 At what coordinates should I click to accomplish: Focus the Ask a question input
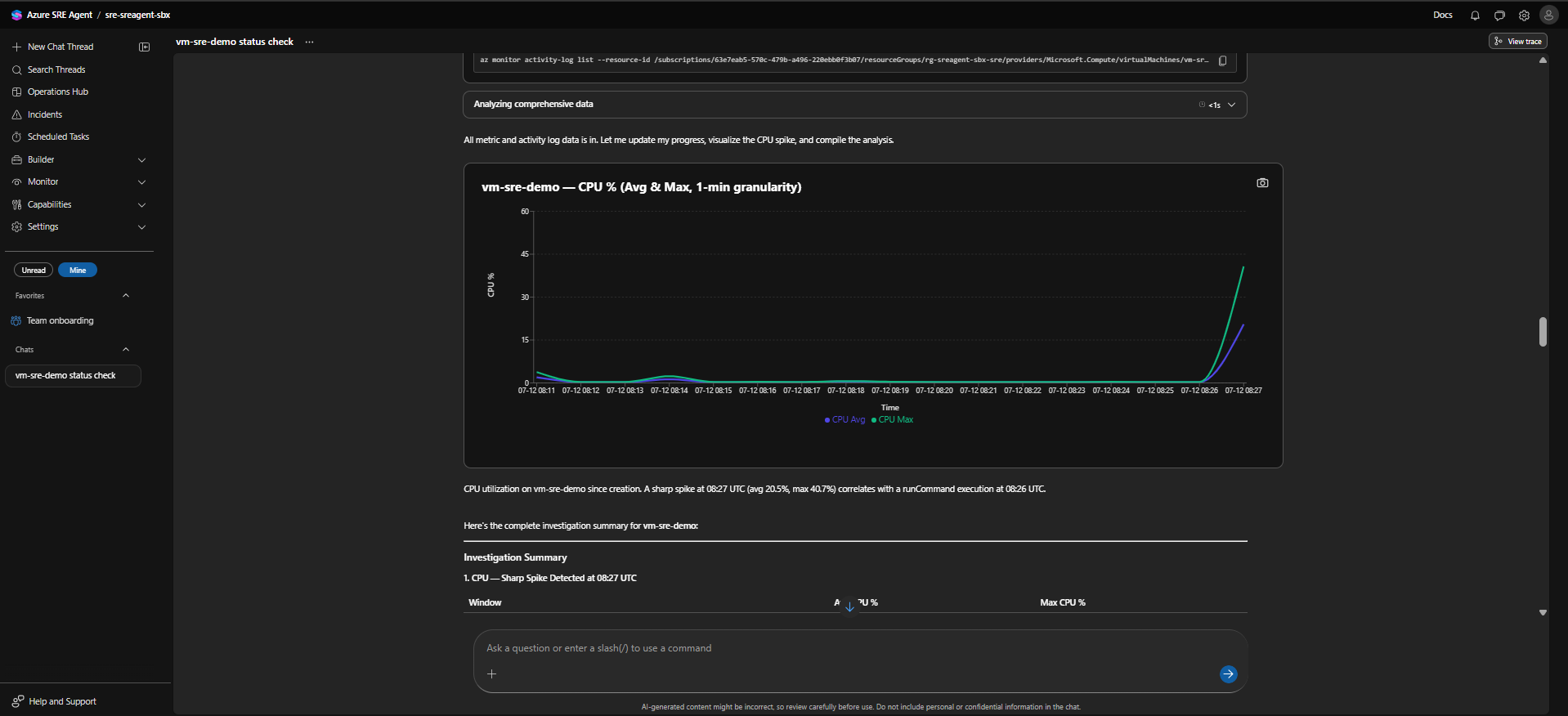click(x=860, y=648)
